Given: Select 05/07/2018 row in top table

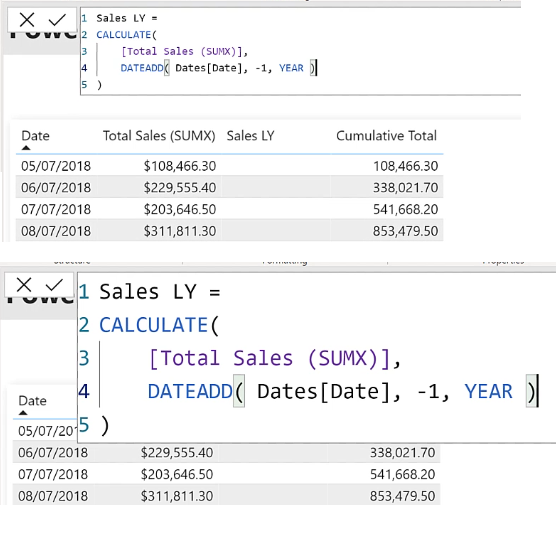Looking at the screenshot, I should 229,166.
